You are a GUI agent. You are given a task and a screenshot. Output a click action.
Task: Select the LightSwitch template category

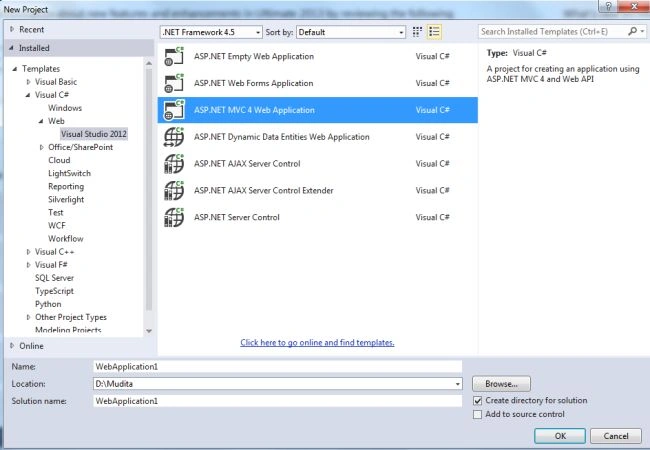pyautogui.click(x=69, y=173)
